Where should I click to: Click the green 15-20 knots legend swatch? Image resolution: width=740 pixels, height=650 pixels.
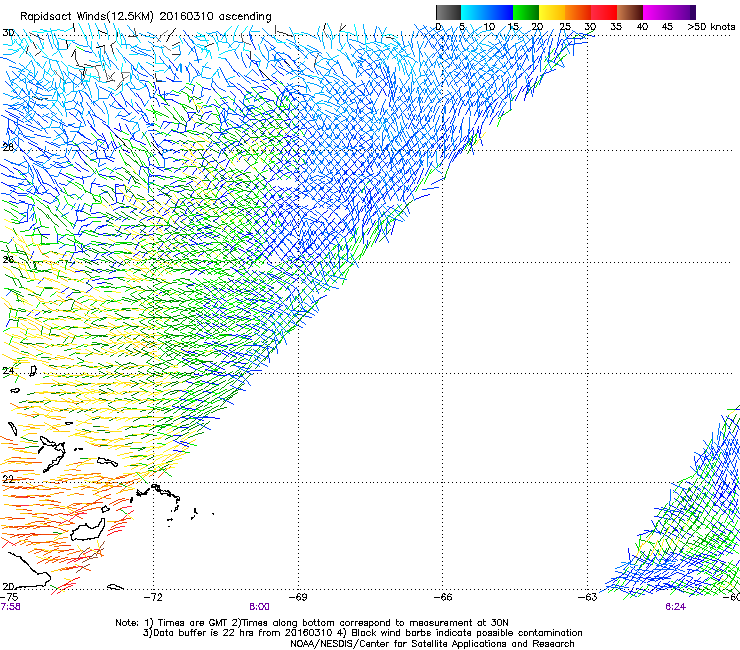526,12
